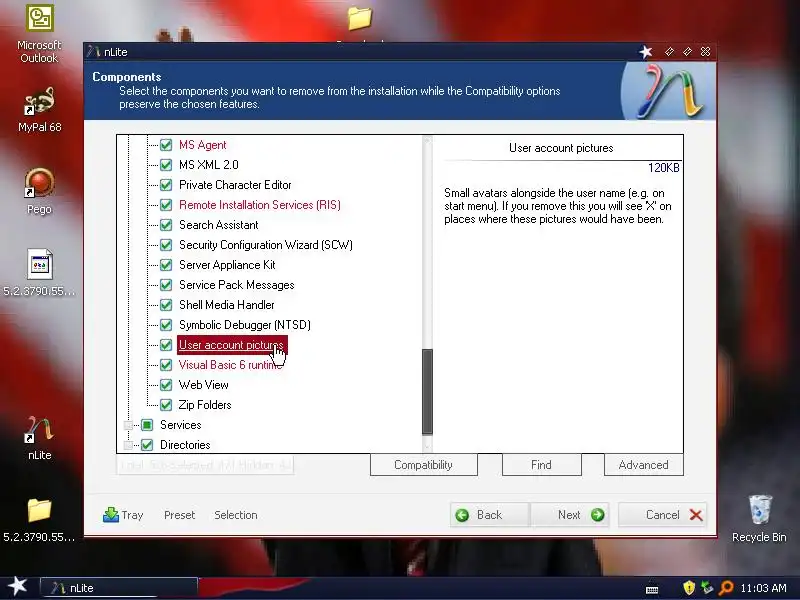Toggle Private Character Editor checkbox
Screen dimensions: 800x600
point(166,185)
